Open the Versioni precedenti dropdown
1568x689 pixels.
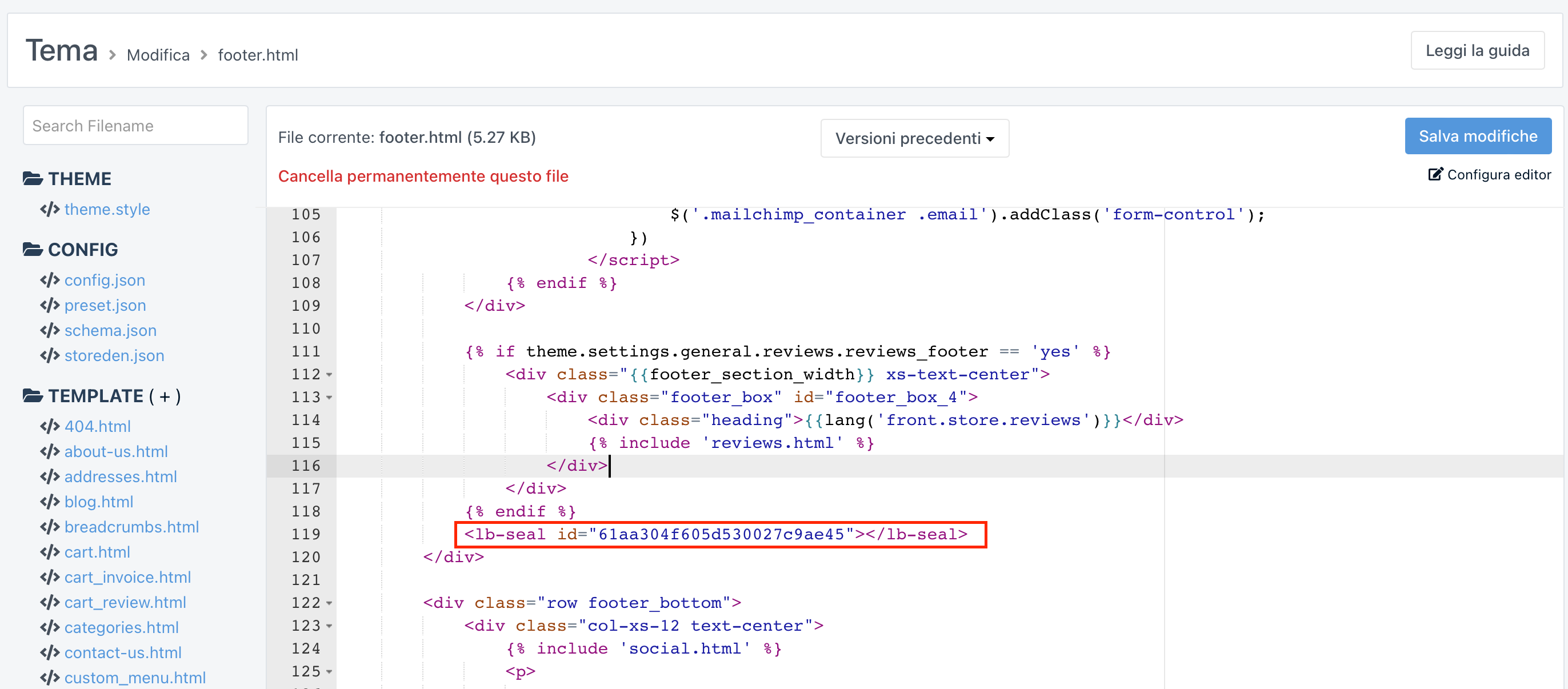pyautogui.click(x=914, y=138)
